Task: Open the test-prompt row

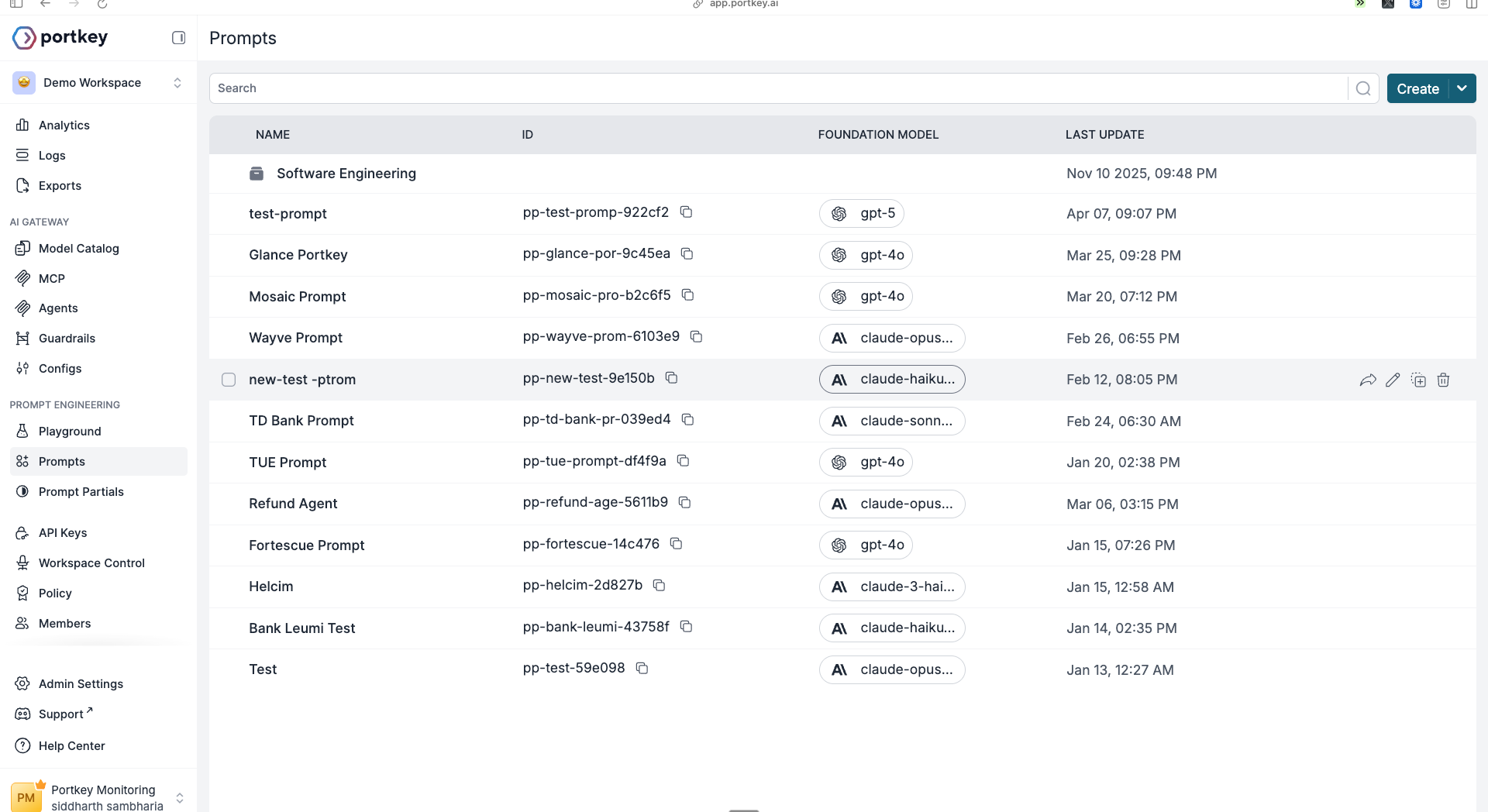Action: pyautogui.click(x=842, y=214)
